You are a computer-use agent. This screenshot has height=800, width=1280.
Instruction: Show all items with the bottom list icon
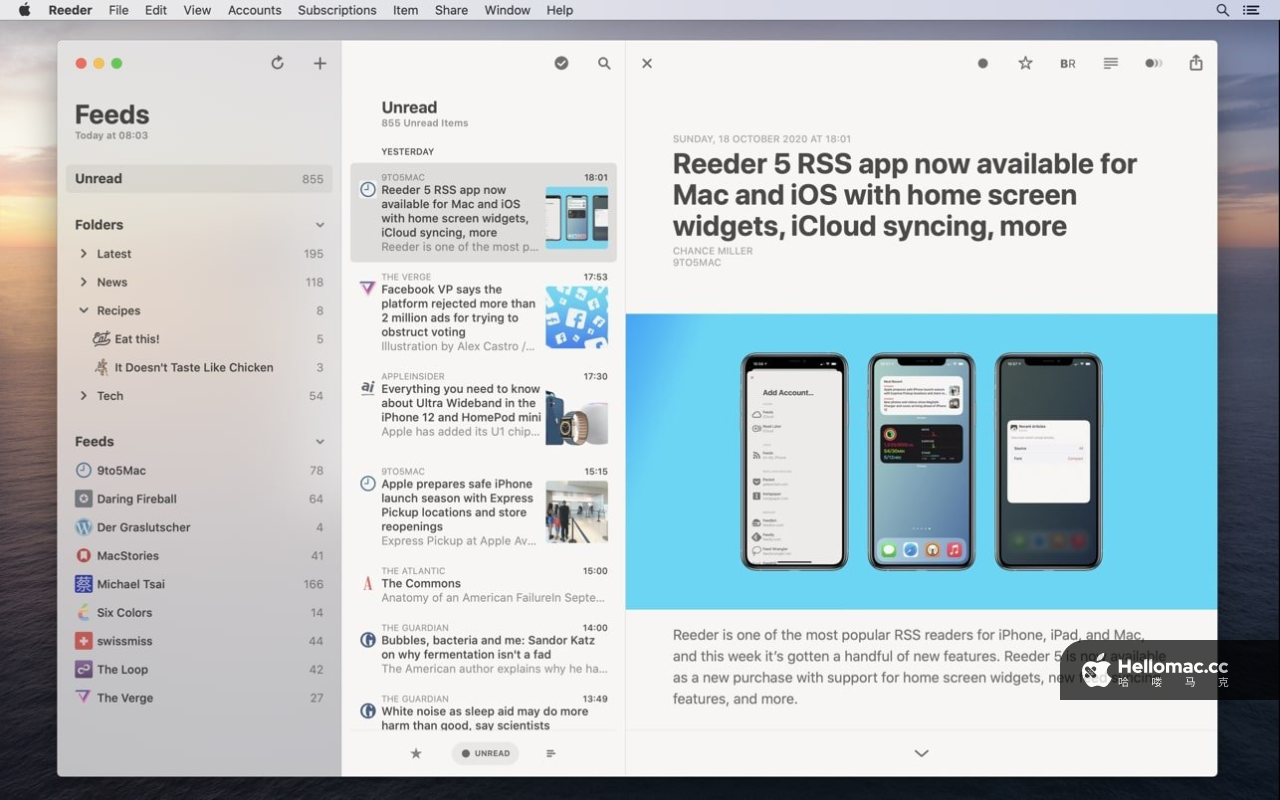pos(551,753)
